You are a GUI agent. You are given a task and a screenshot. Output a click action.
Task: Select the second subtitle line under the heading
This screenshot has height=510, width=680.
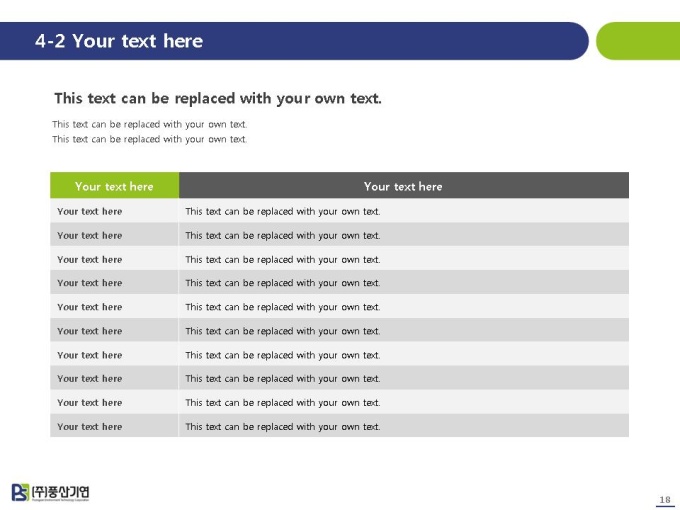[150, 139]
